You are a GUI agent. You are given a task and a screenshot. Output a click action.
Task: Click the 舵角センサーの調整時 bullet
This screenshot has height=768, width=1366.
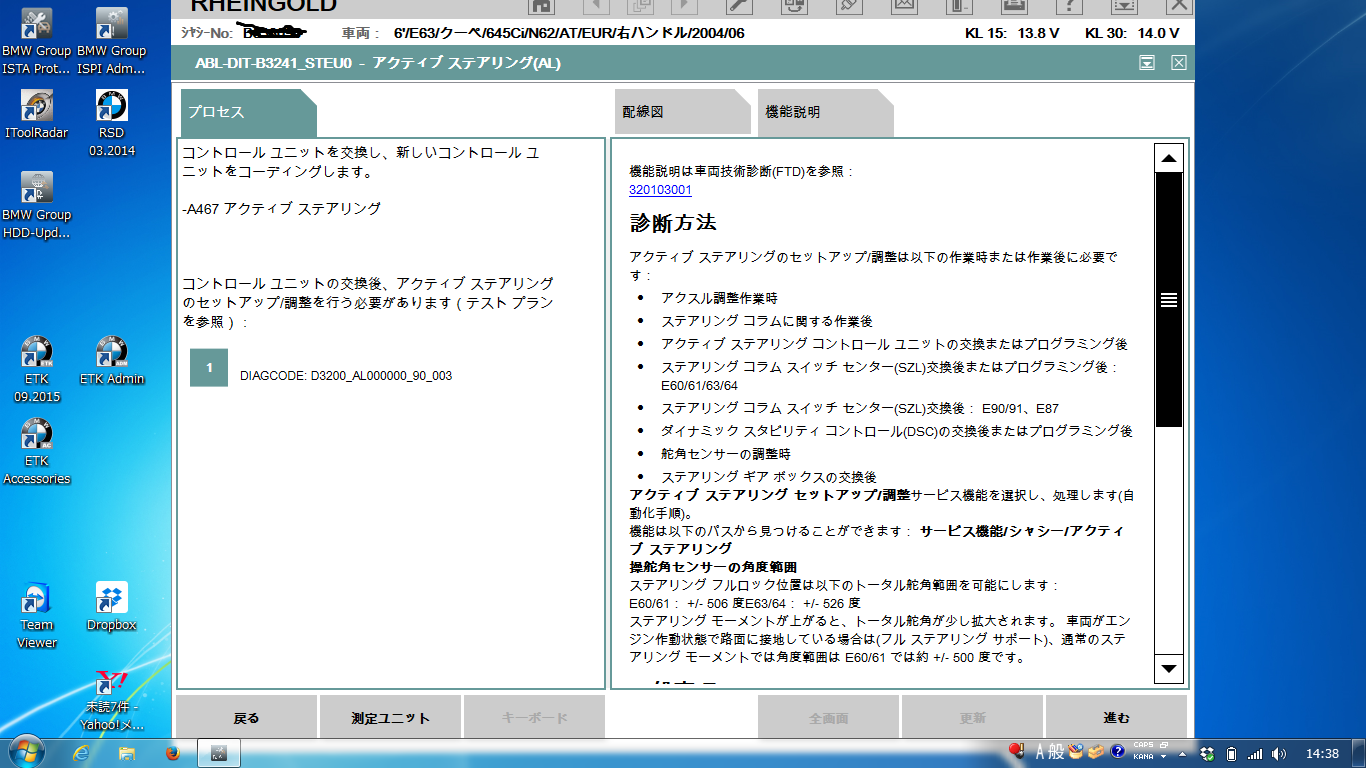click(x=726, y=453)
